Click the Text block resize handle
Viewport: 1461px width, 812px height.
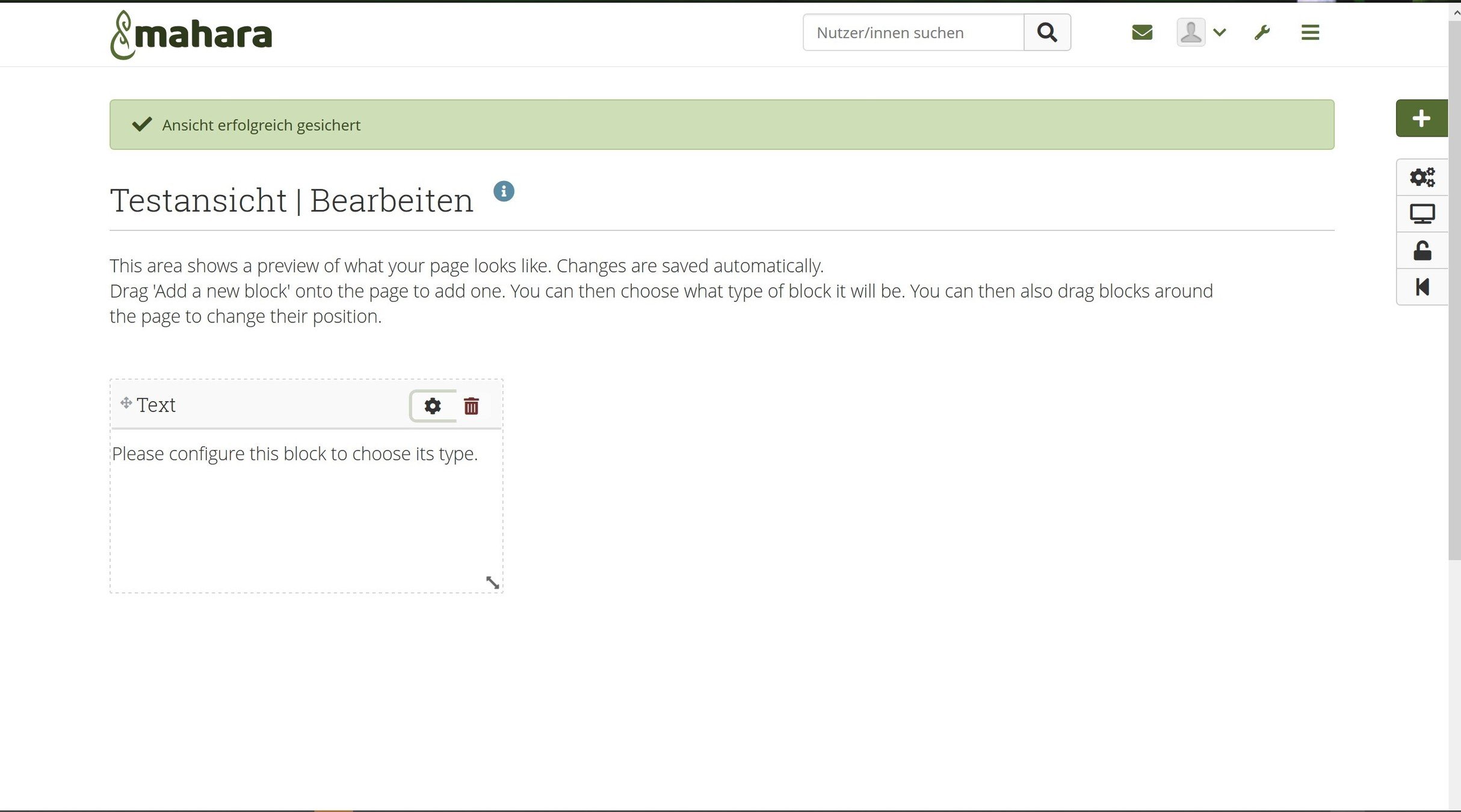492,582
